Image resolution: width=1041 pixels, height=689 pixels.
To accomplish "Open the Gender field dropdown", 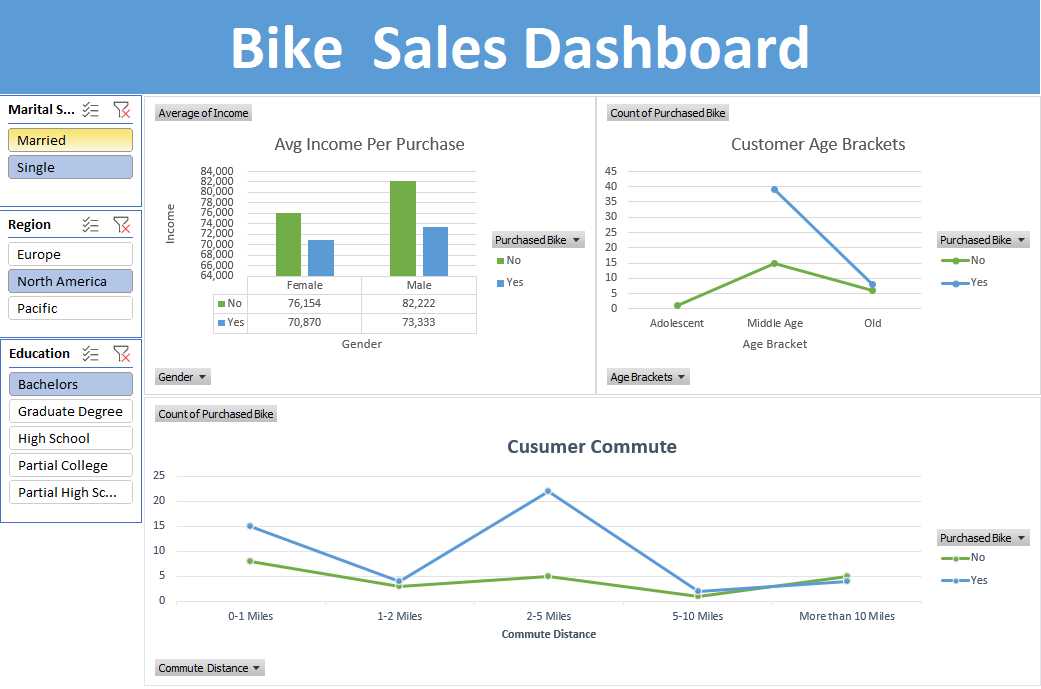I will point(183,377).
